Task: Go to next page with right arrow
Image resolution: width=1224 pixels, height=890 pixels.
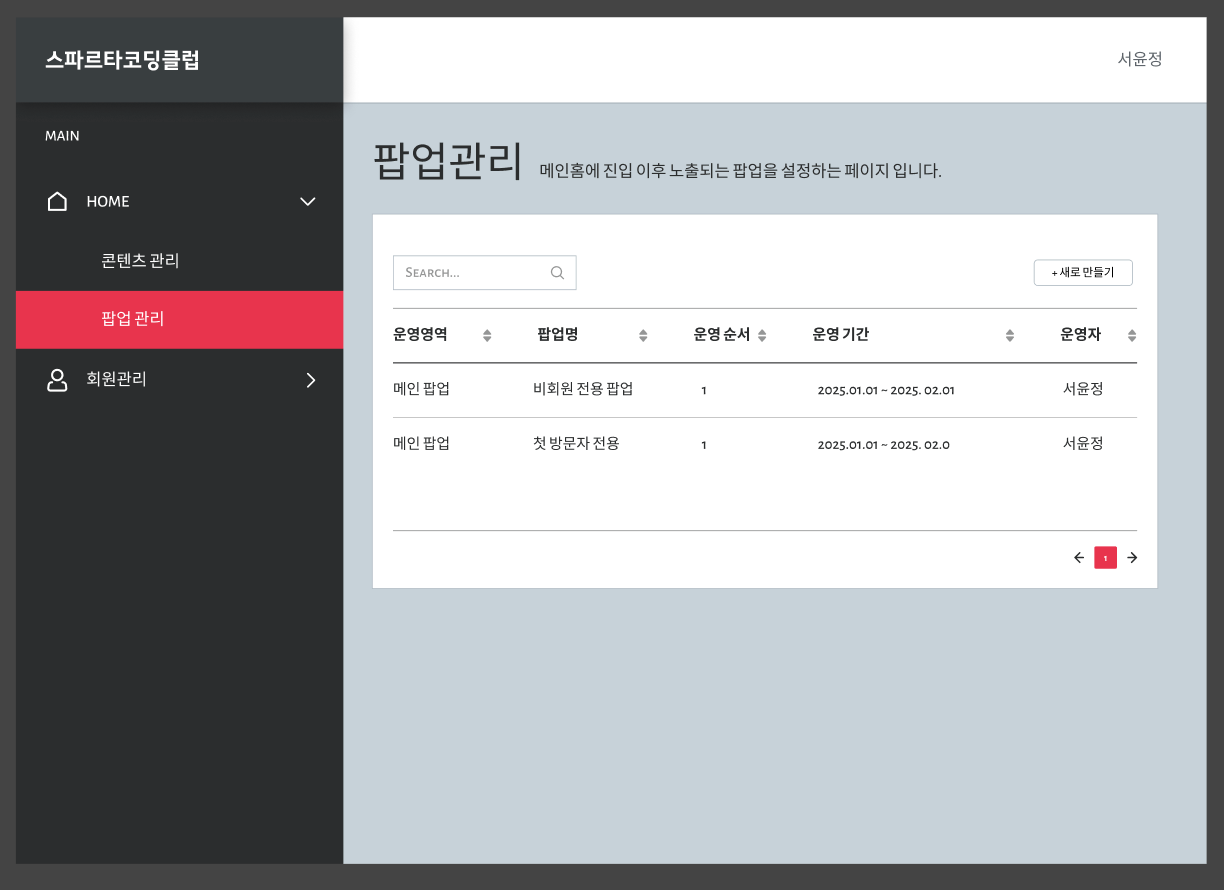Action: 1132,558
